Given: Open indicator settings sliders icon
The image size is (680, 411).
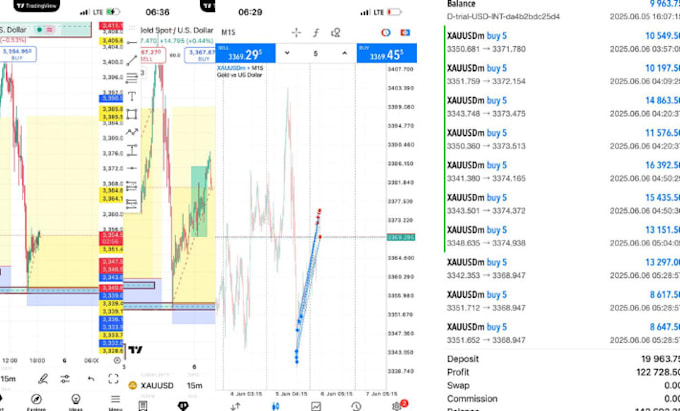Looking at the screenshot, I should (65, 379).
